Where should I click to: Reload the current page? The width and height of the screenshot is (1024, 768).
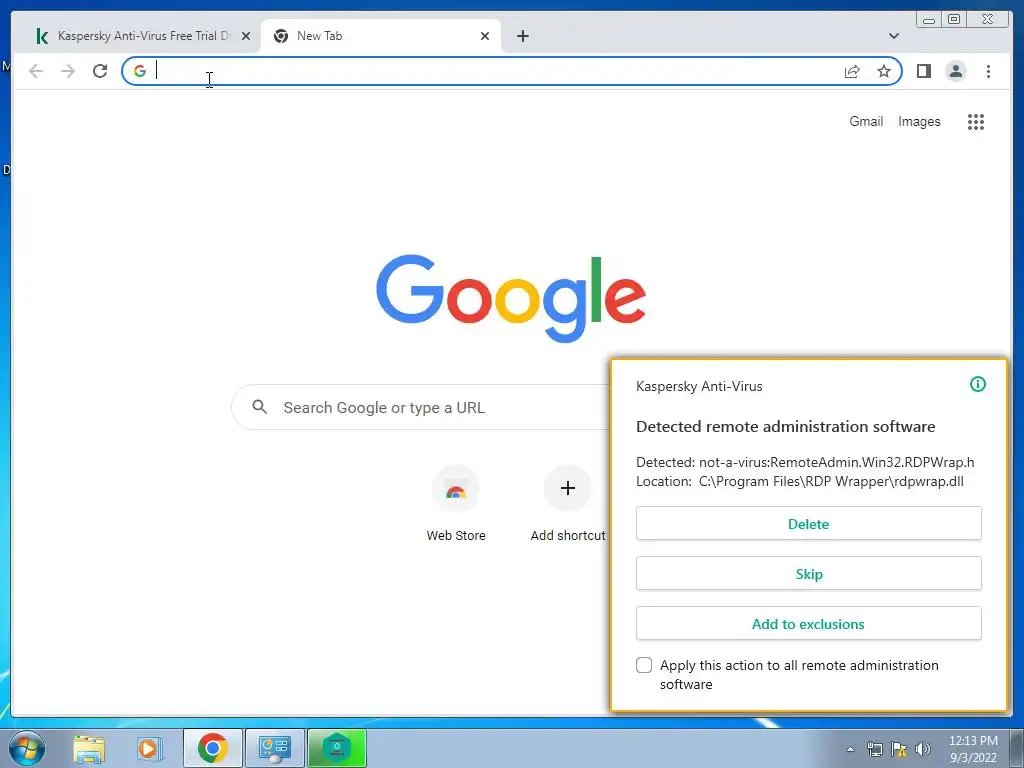click(x=100, y=71)
